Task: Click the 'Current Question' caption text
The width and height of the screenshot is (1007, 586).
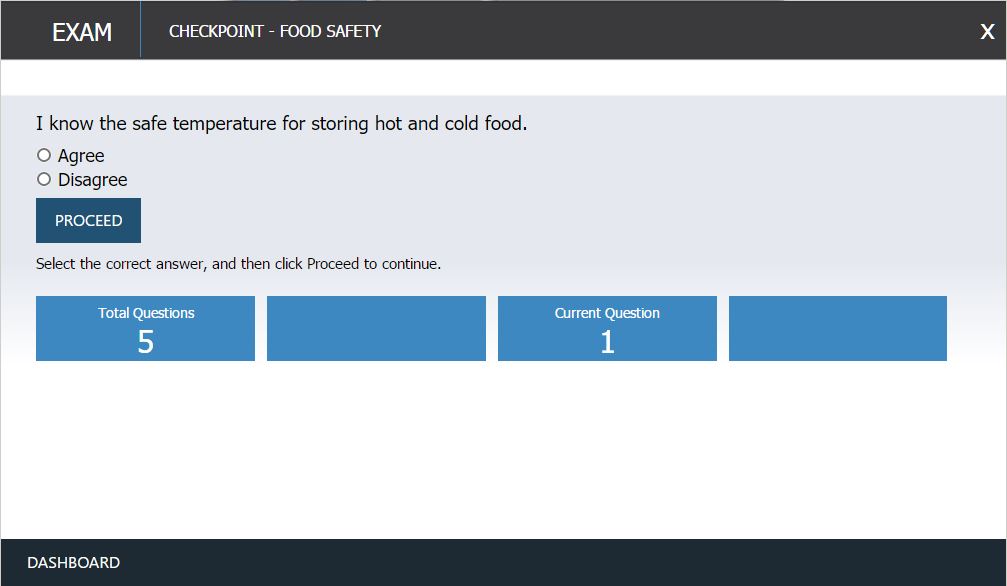Action: tap(607, 313)
